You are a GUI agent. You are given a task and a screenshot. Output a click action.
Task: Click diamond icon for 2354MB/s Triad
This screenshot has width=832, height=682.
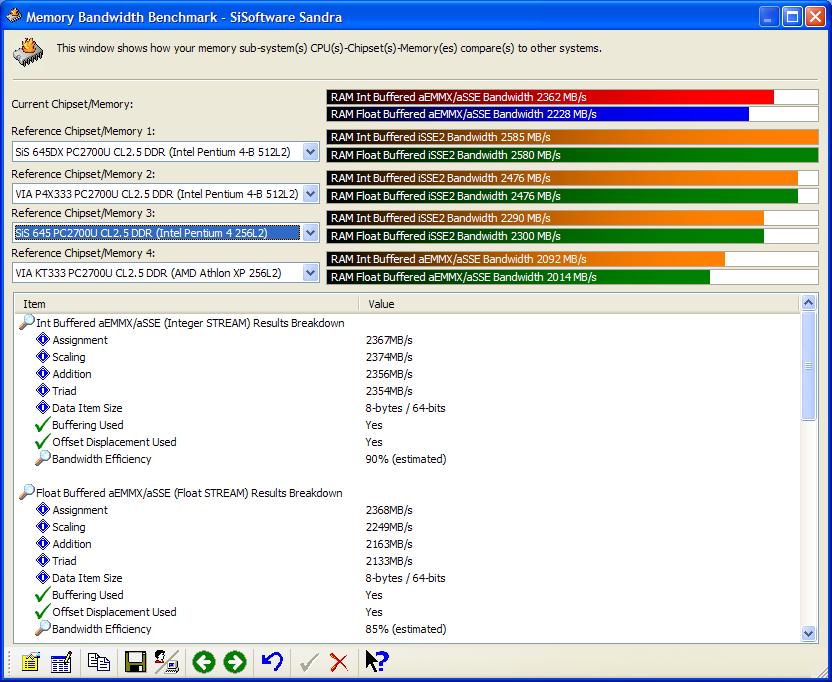(43, 391)
